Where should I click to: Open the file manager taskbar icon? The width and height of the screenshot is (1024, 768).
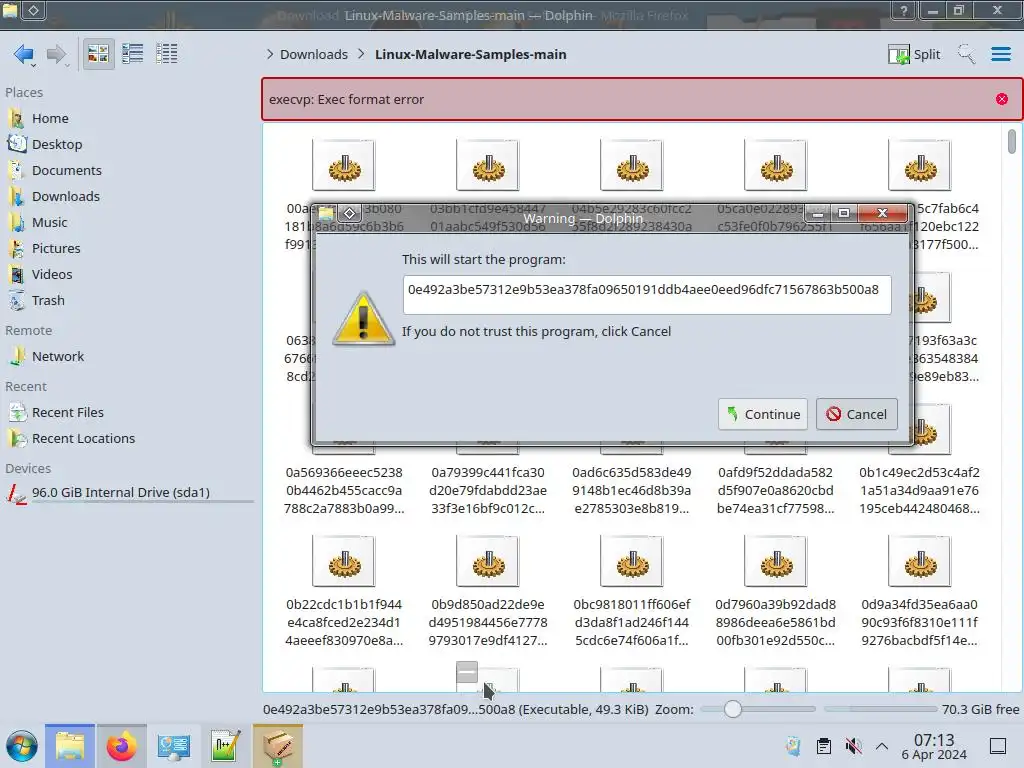pyautogui.click(x=70, y=746)
